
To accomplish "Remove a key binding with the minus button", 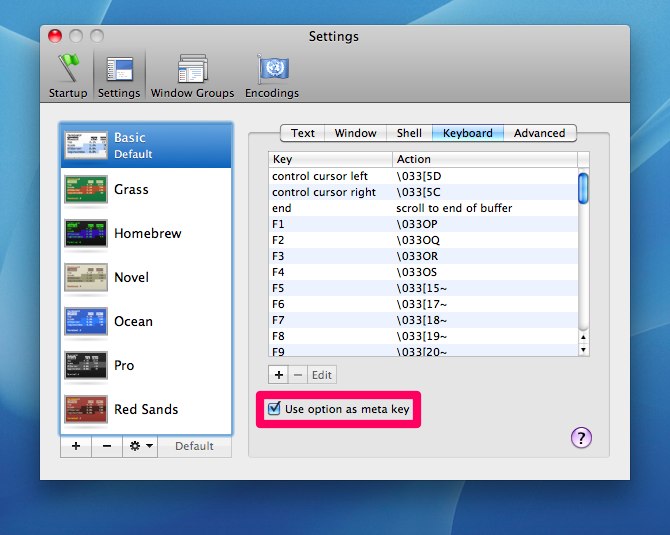I will 298,375.
